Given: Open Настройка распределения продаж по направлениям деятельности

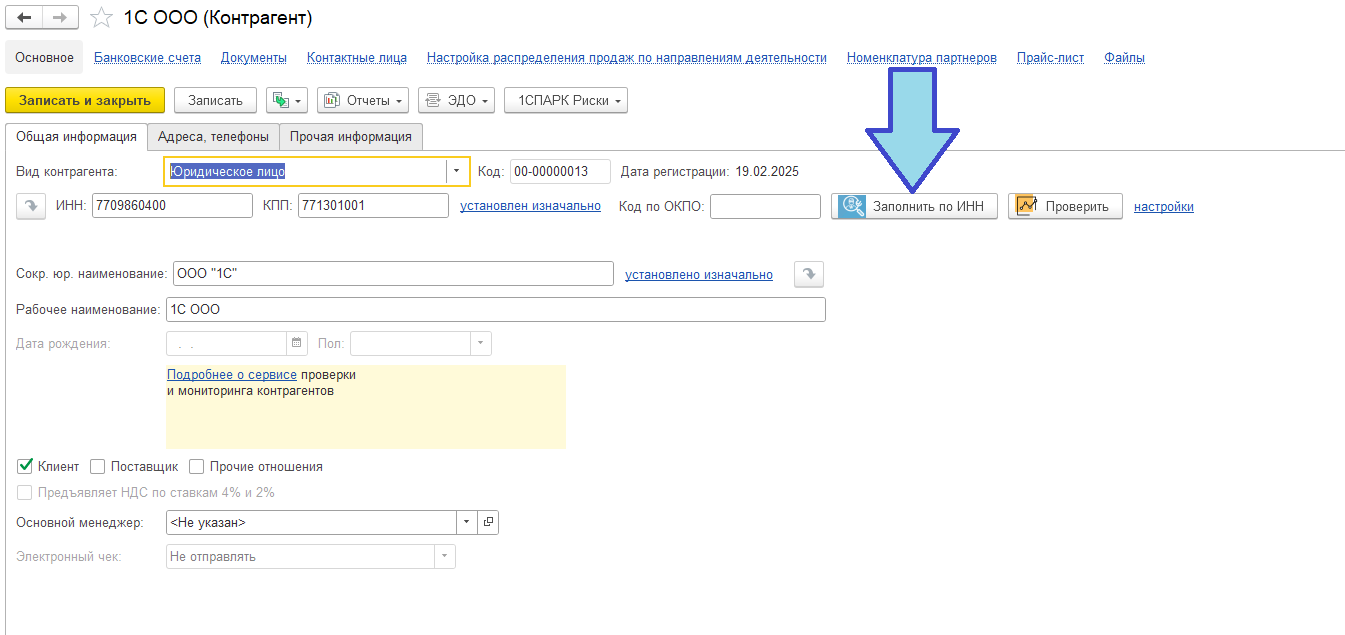Looking at the screenshot, I should (627, 57).
